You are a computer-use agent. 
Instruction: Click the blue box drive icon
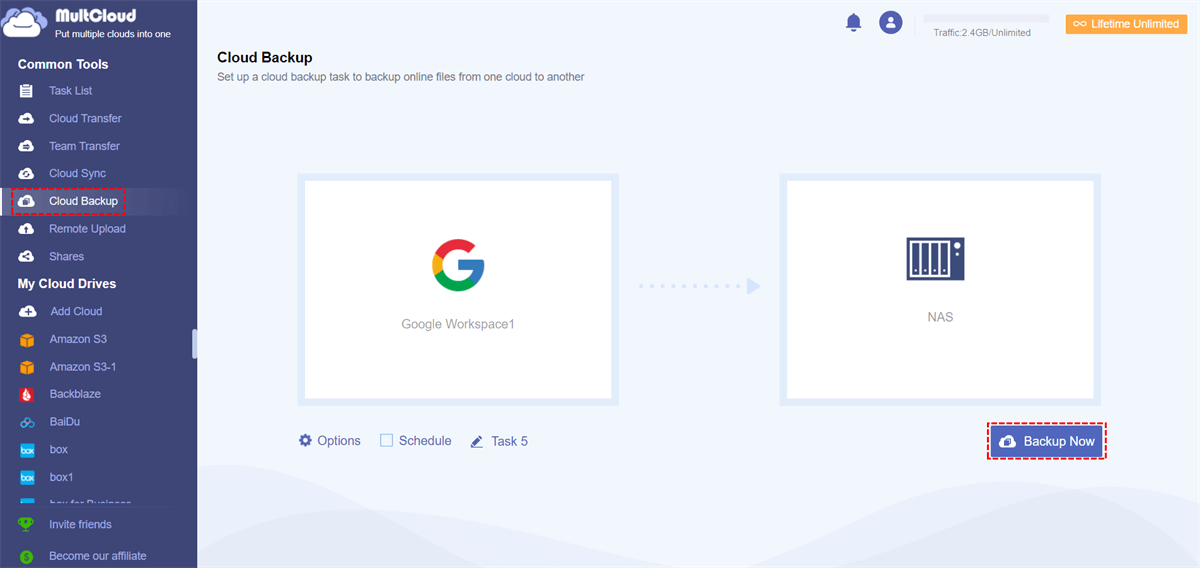[x=27, y=450]
